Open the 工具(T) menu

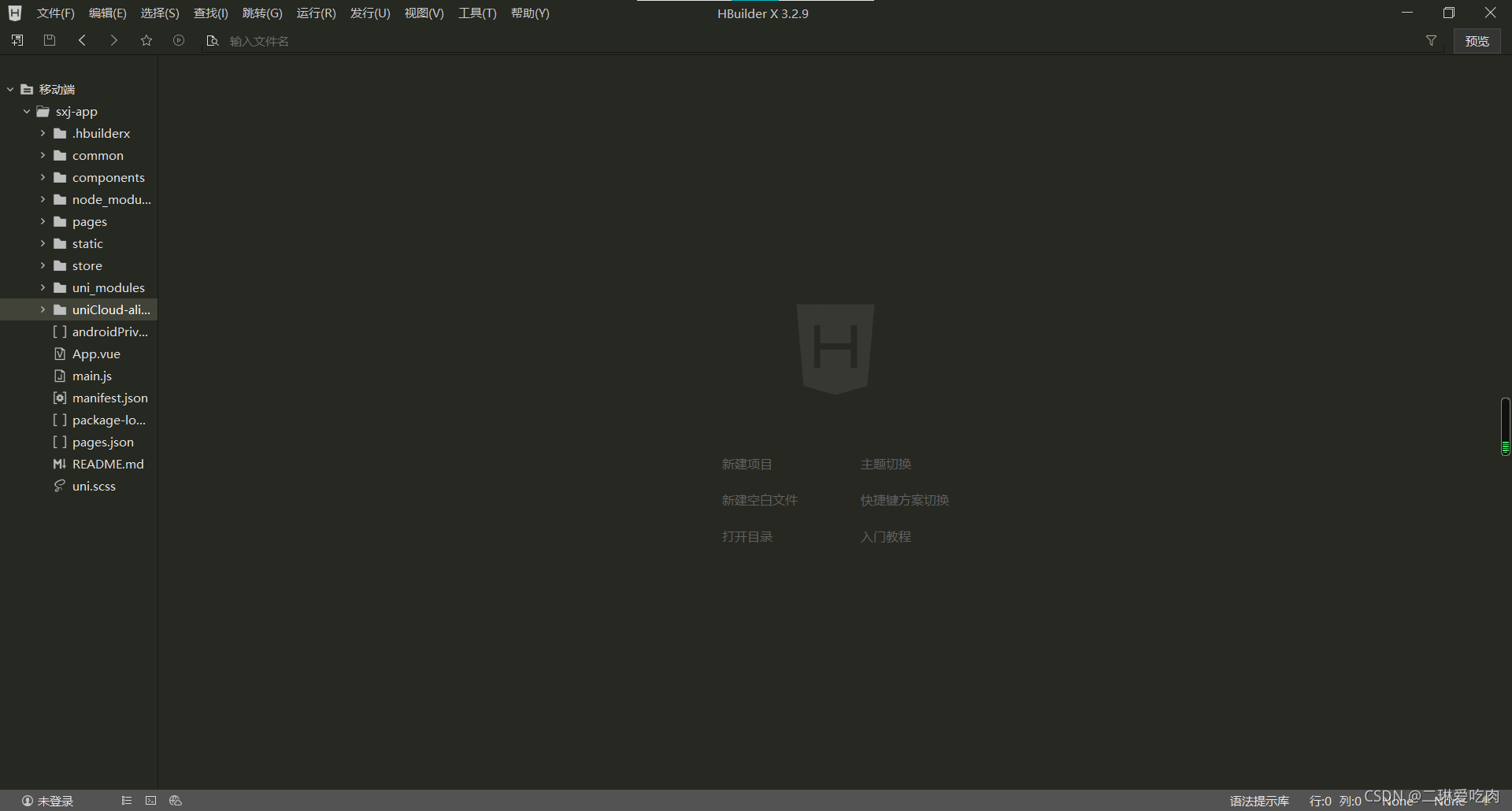click(x=477, y=13)
